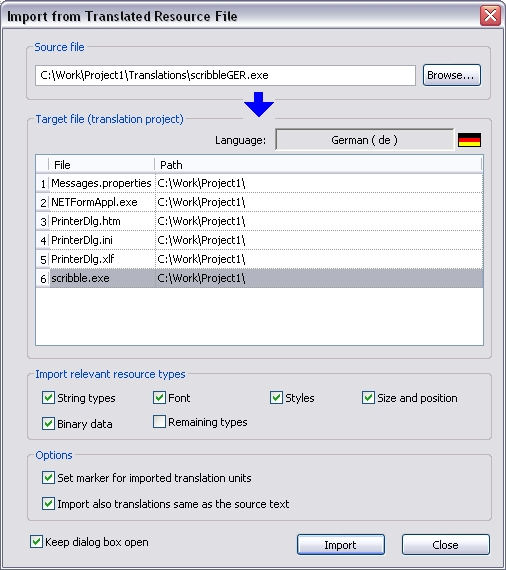Uncheck Binary data option

pos(48,424)
